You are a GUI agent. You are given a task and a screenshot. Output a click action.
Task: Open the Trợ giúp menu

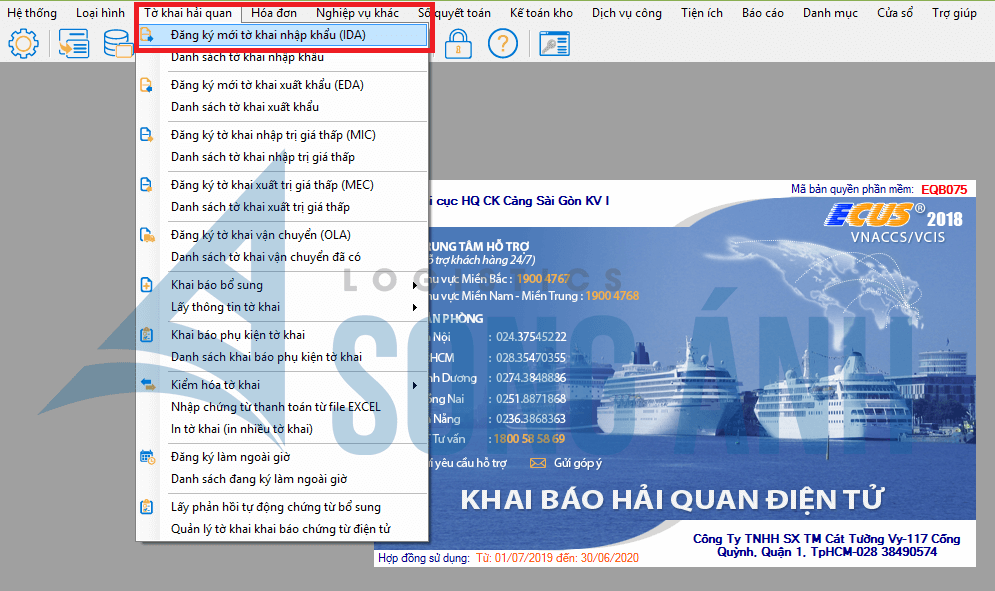[x=954, y=13]
